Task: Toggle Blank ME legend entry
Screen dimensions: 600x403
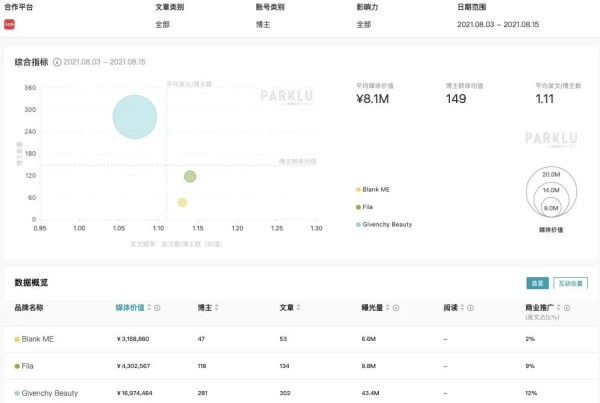Action: point(373,189)
